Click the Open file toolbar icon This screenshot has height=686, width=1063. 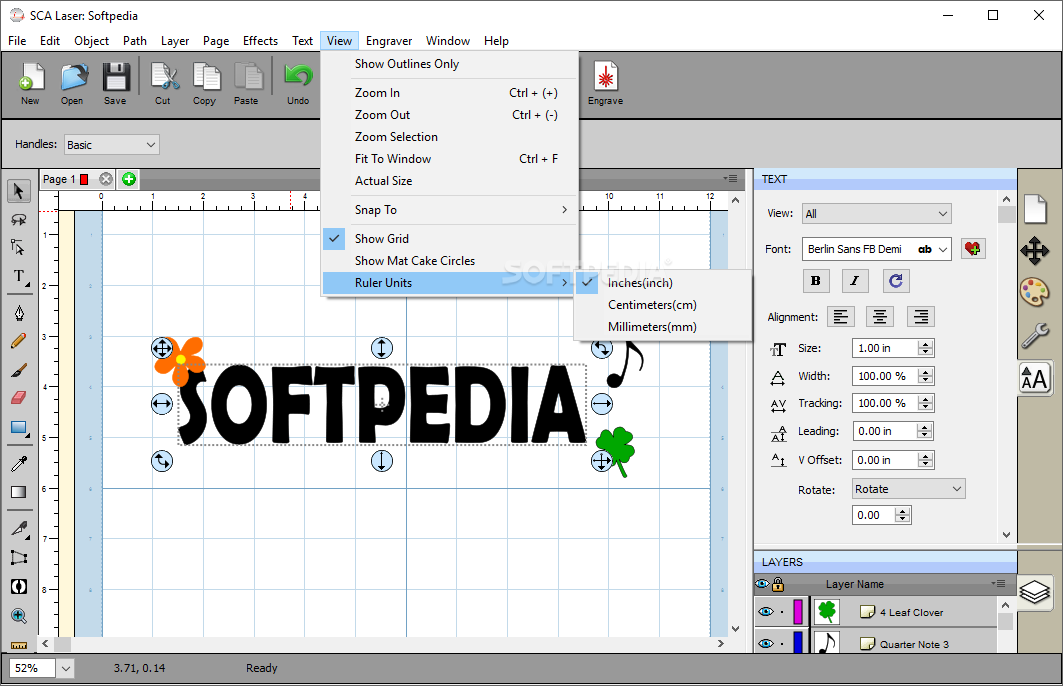[73, 83]
